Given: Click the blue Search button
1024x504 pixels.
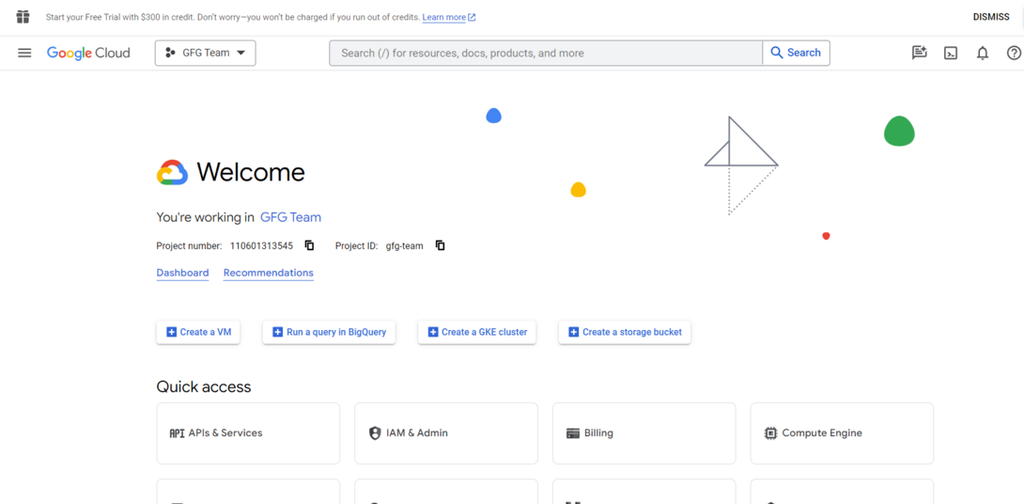Looking at the screenshot, I should click(x=796, y=53).
